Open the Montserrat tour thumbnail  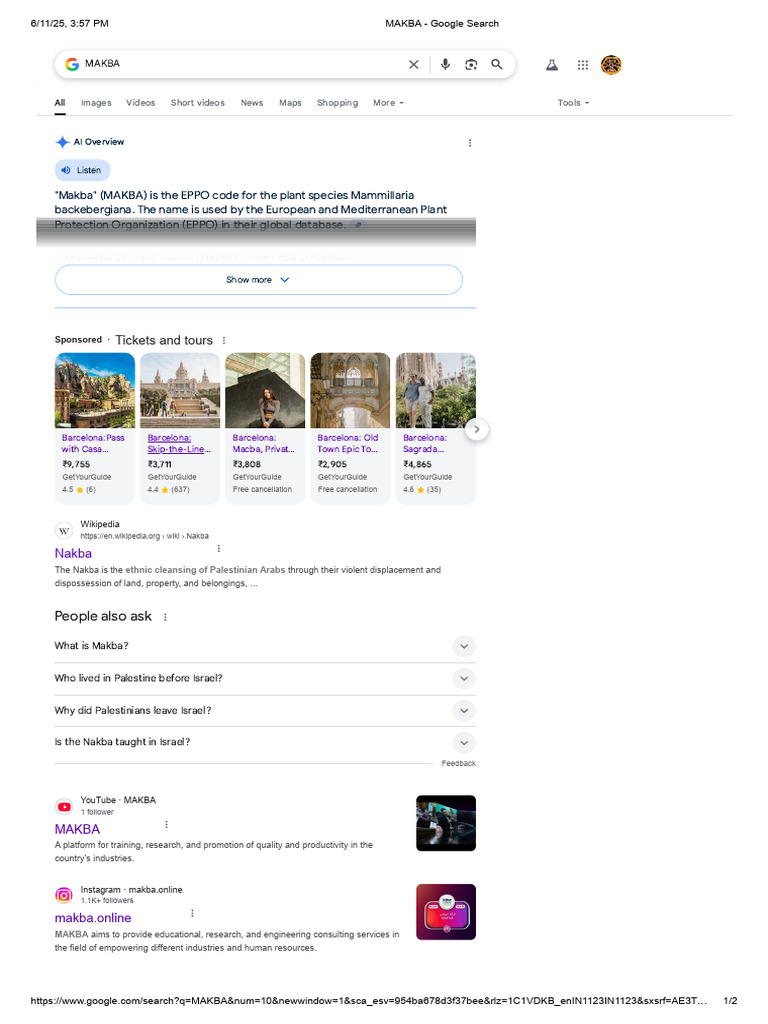[95, 391]
